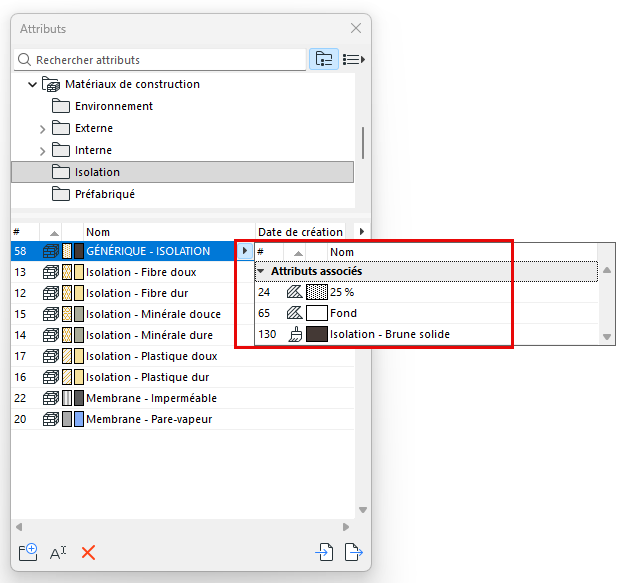Image resolution: width=626 pixels, height=583 pixels.
Task: Create a new folder with plus icon
Action: [x=28, y=553]
